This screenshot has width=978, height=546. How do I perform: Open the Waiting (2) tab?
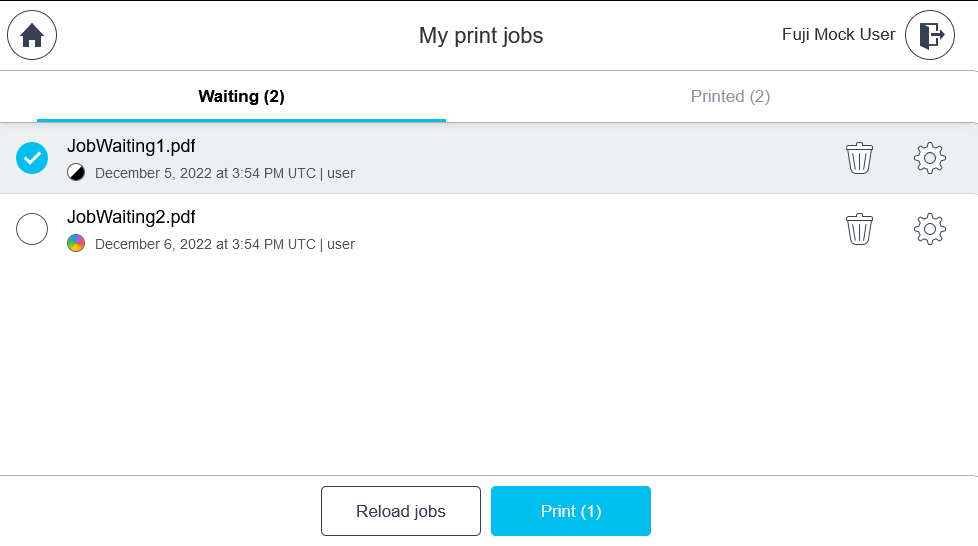tap(241, 97)
